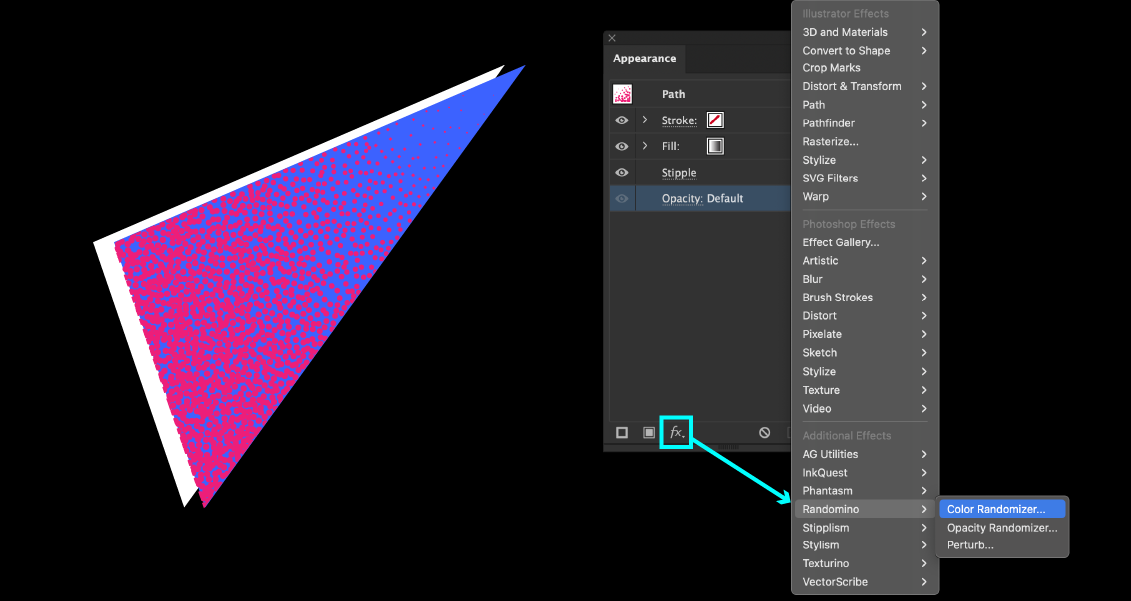Click the Stipple effect link
The height and width of the screenshot is (601, 1131).
click(678, 173)
